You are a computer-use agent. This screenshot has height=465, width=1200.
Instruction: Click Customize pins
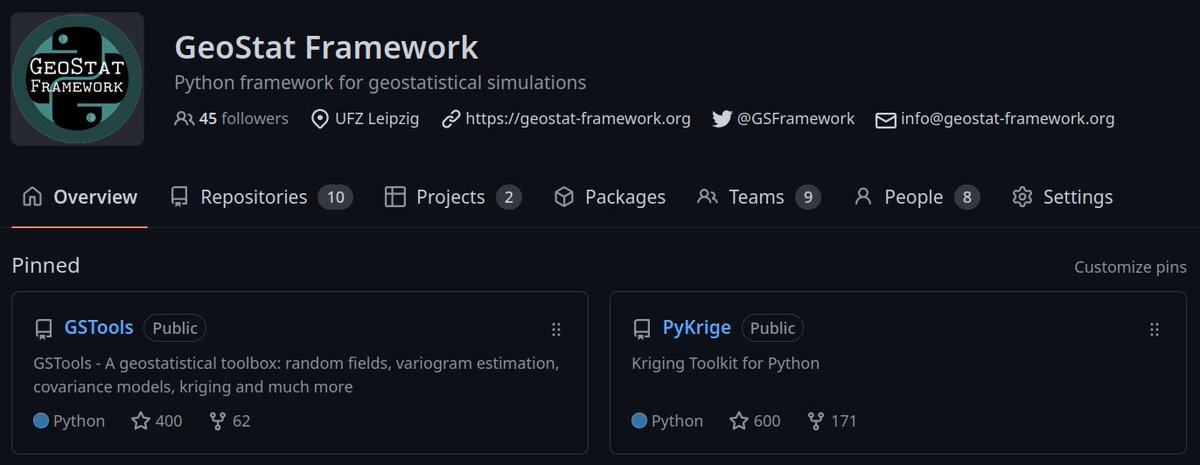1130,267
